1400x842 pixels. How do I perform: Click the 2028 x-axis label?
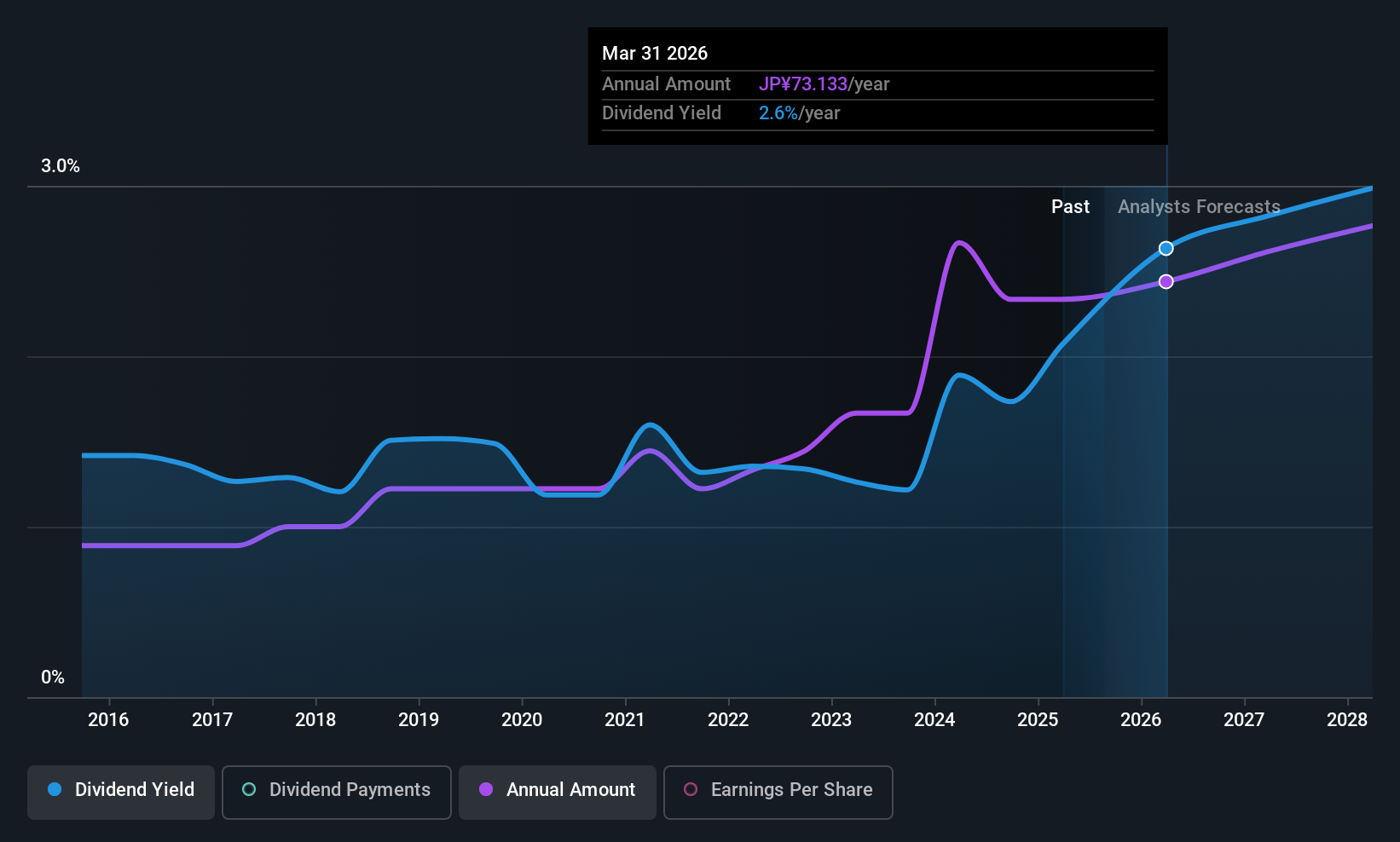(x=1347, y=719)
